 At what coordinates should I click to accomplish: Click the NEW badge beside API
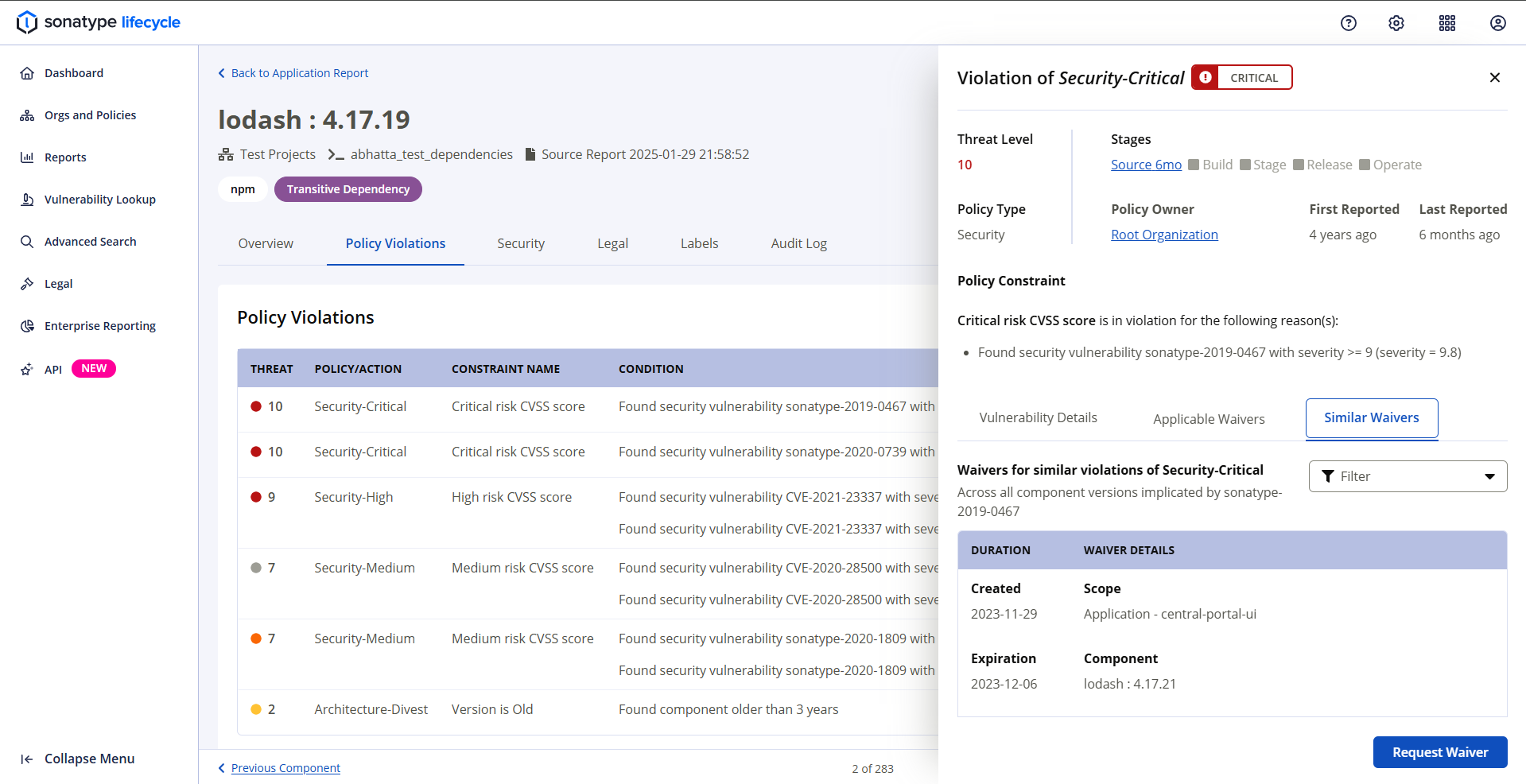[x=94, y=368]
